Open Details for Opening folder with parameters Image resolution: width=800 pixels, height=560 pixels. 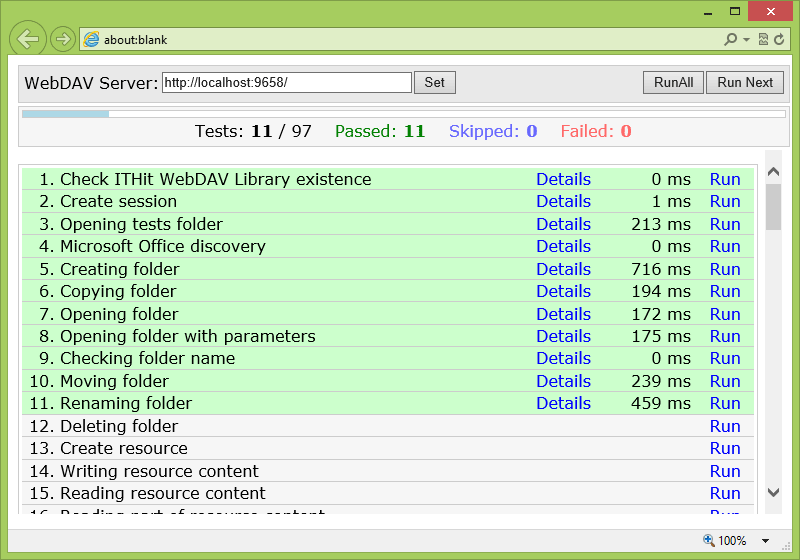pos(563,336)
